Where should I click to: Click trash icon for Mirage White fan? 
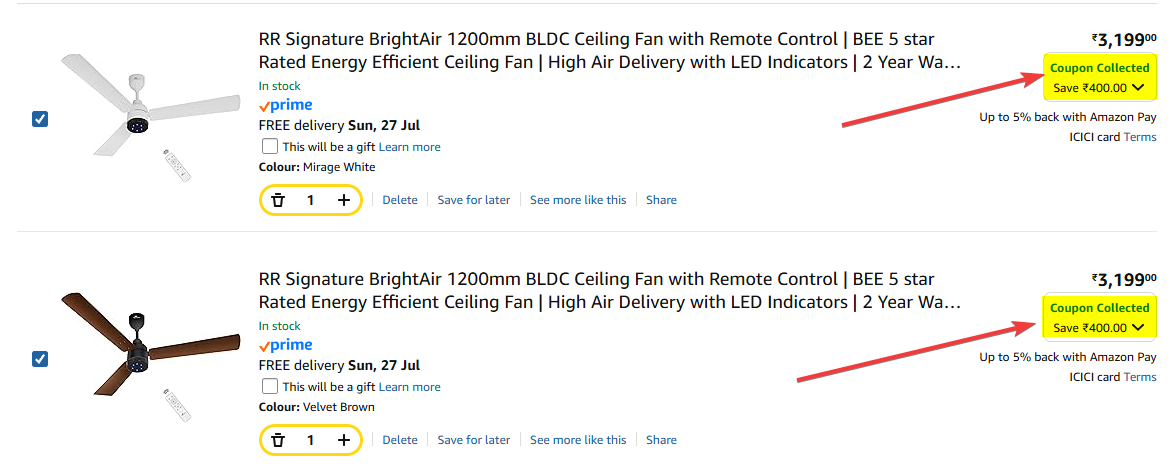tap(278, 200)
